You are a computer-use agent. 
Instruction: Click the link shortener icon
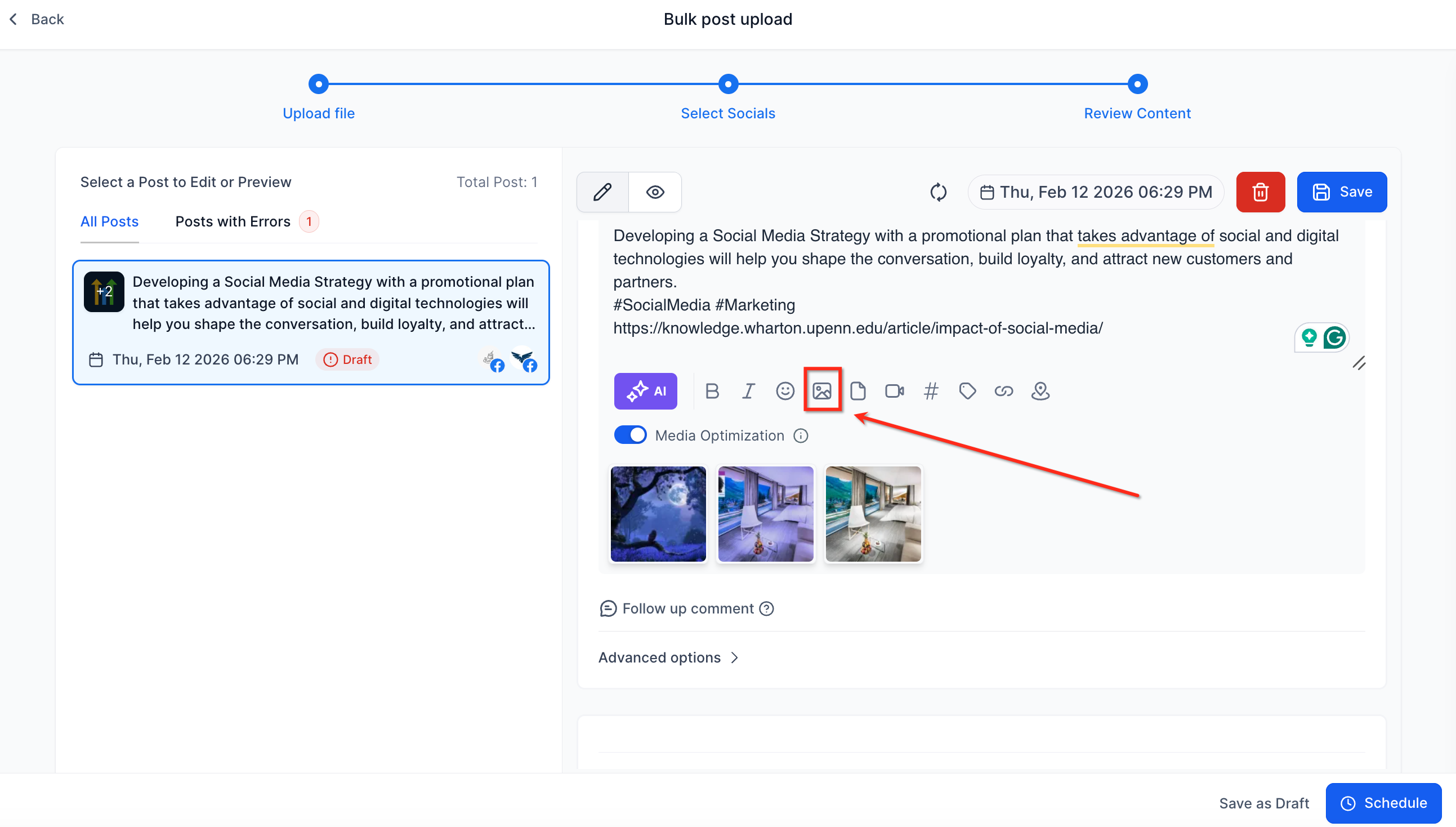coord(1003,391)
